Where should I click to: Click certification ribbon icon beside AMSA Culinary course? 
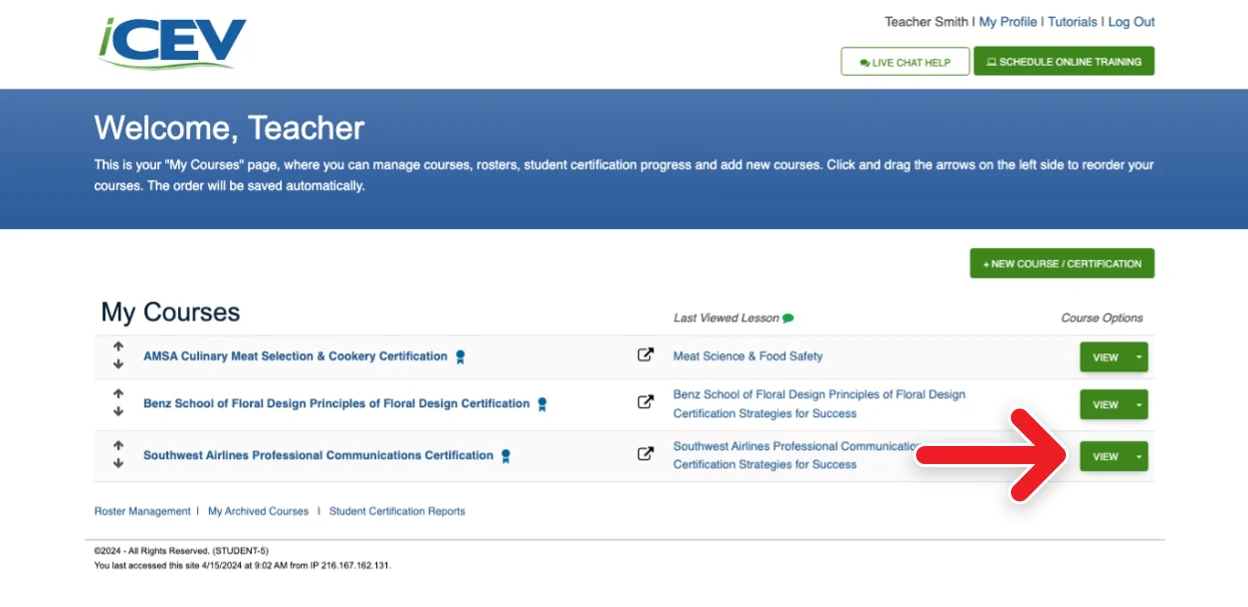point(460,357)
